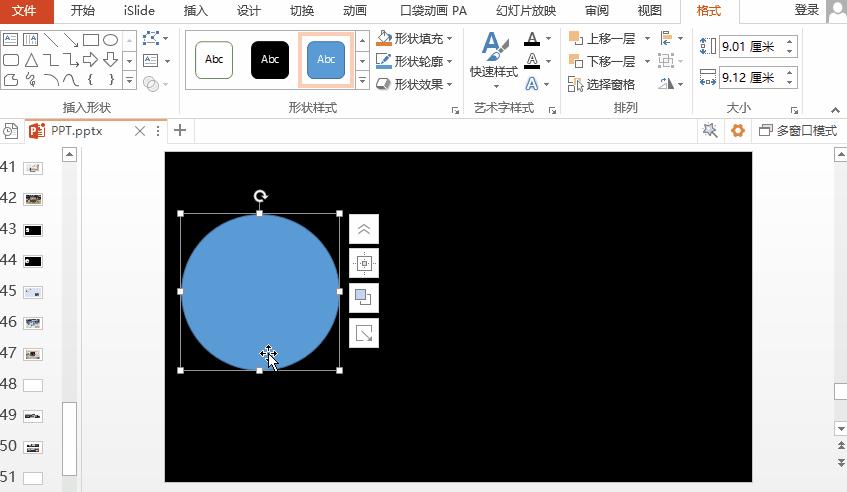Open 选择窗格 selection pane
847x492 pixels.
[601, 84]
